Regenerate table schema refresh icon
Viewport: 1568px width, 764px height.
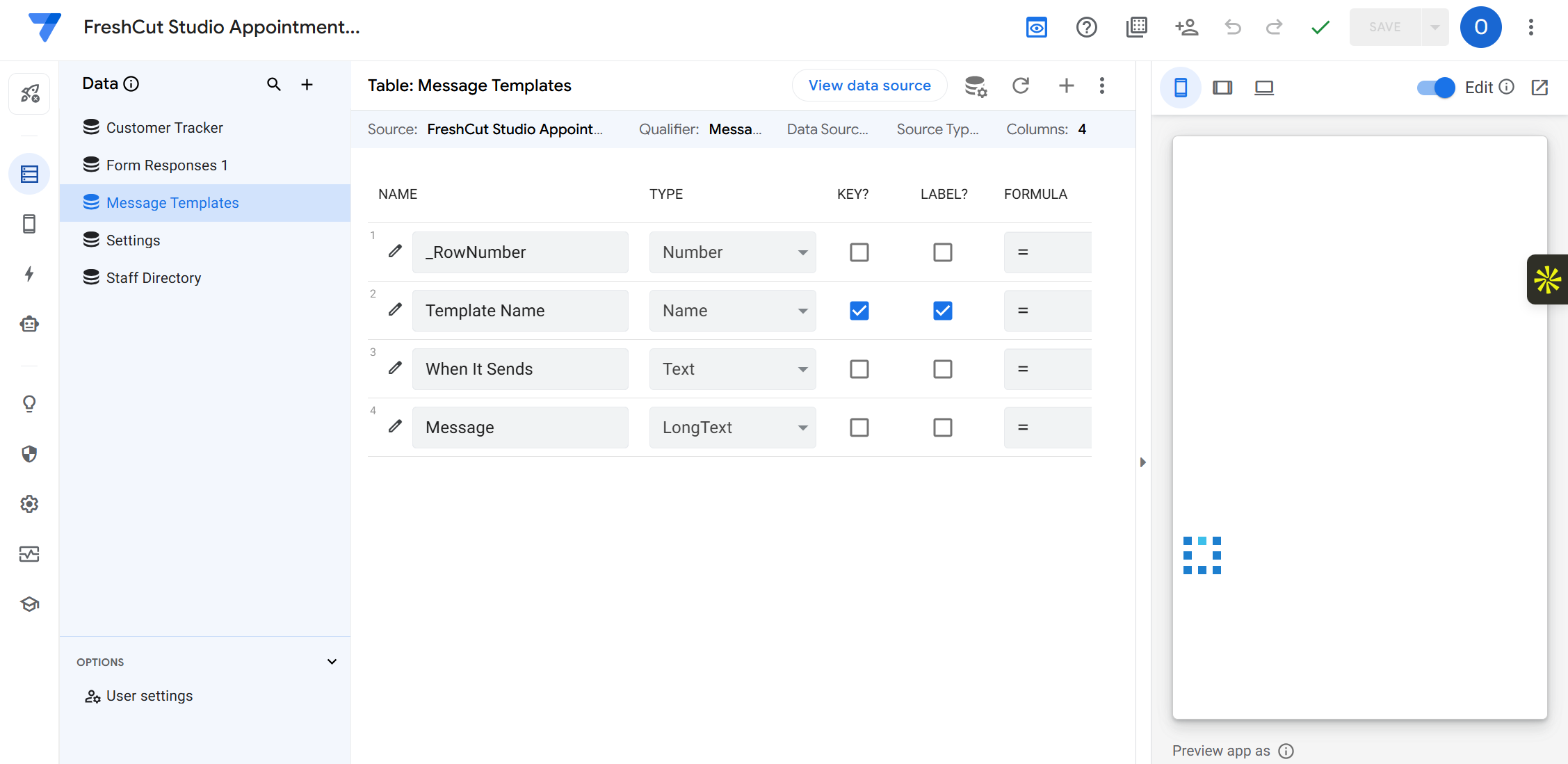tap(1021, 86)
